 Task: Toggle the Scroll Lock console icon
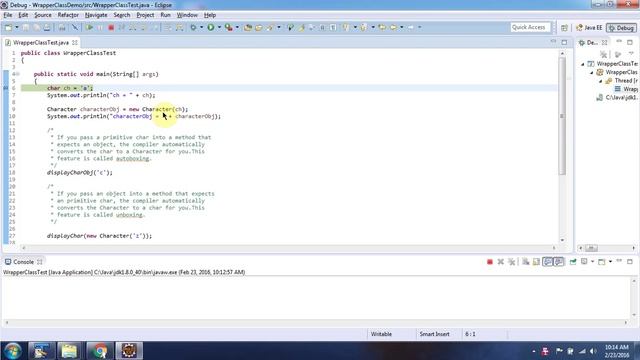pyautogui.click(x=536, y=262)
